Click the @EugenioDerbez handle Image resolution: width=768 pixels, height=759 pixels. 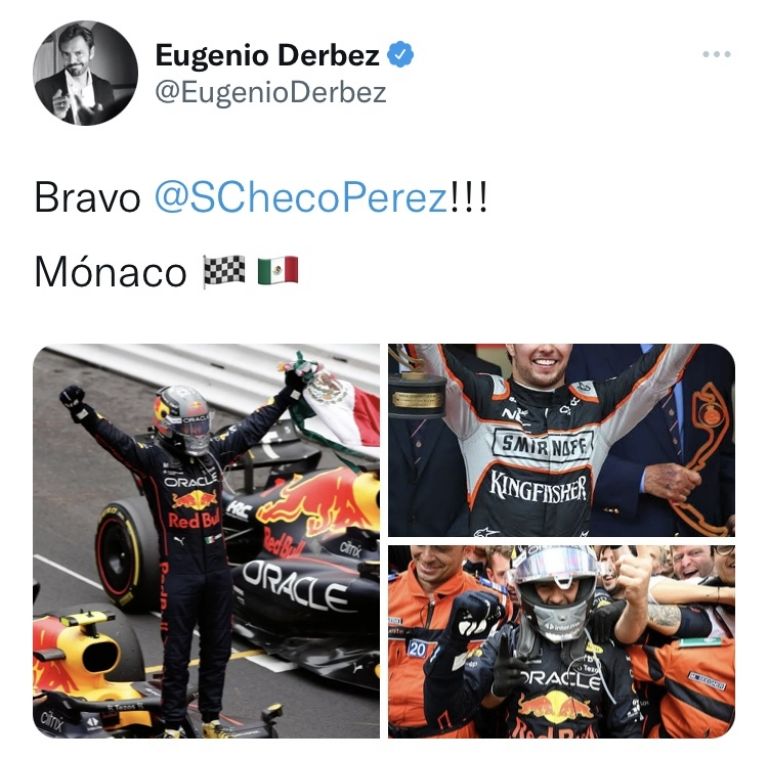pyautogui.click(x=271, y=92)
